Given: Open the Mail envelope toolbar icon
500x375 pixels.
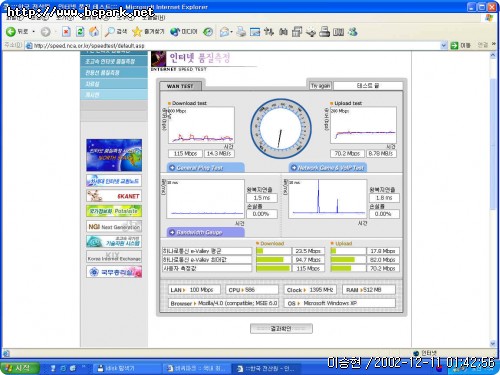Looking at the screenshot, I should pyautogui.click(x=225, y=32).
